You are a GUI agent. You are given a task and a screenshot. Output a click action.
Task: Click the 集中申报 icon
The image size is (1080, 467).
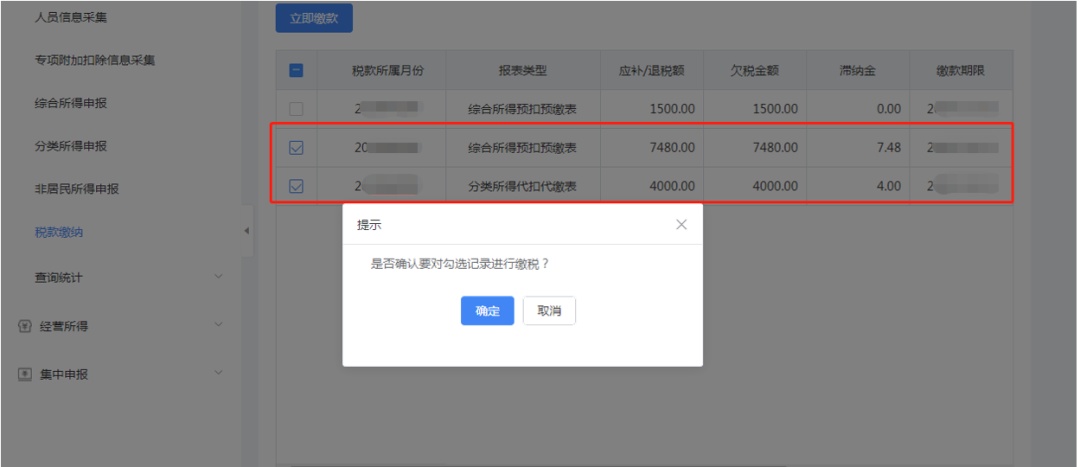point(25,375)
